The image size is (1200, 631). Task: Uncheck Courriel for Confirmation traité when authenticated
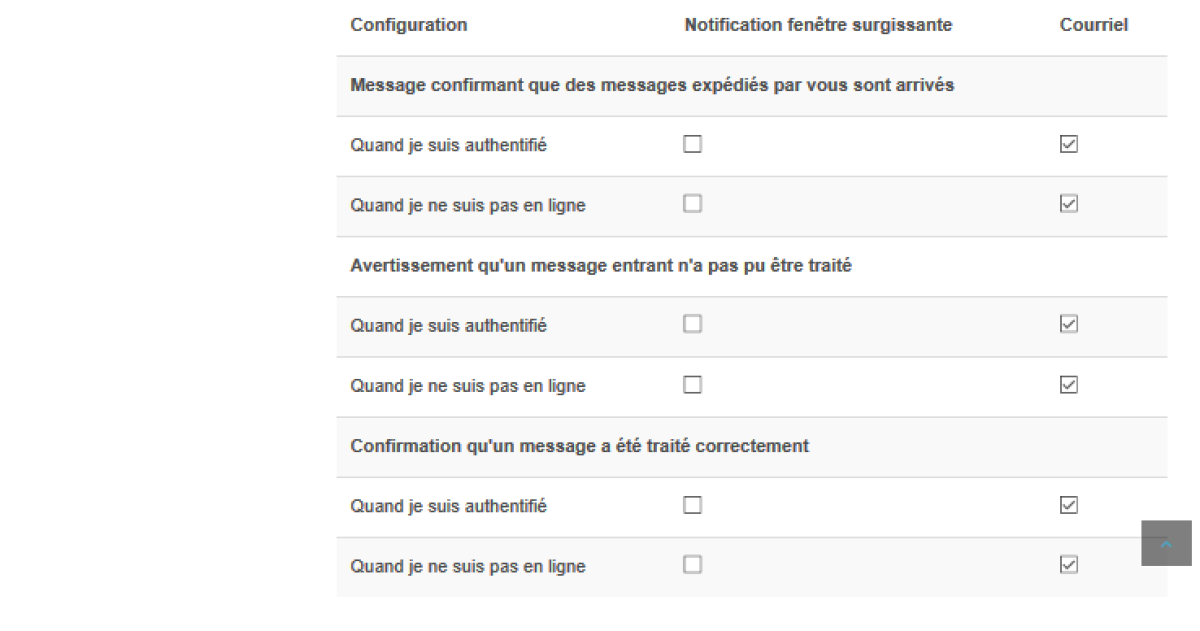coord(1068,505)
